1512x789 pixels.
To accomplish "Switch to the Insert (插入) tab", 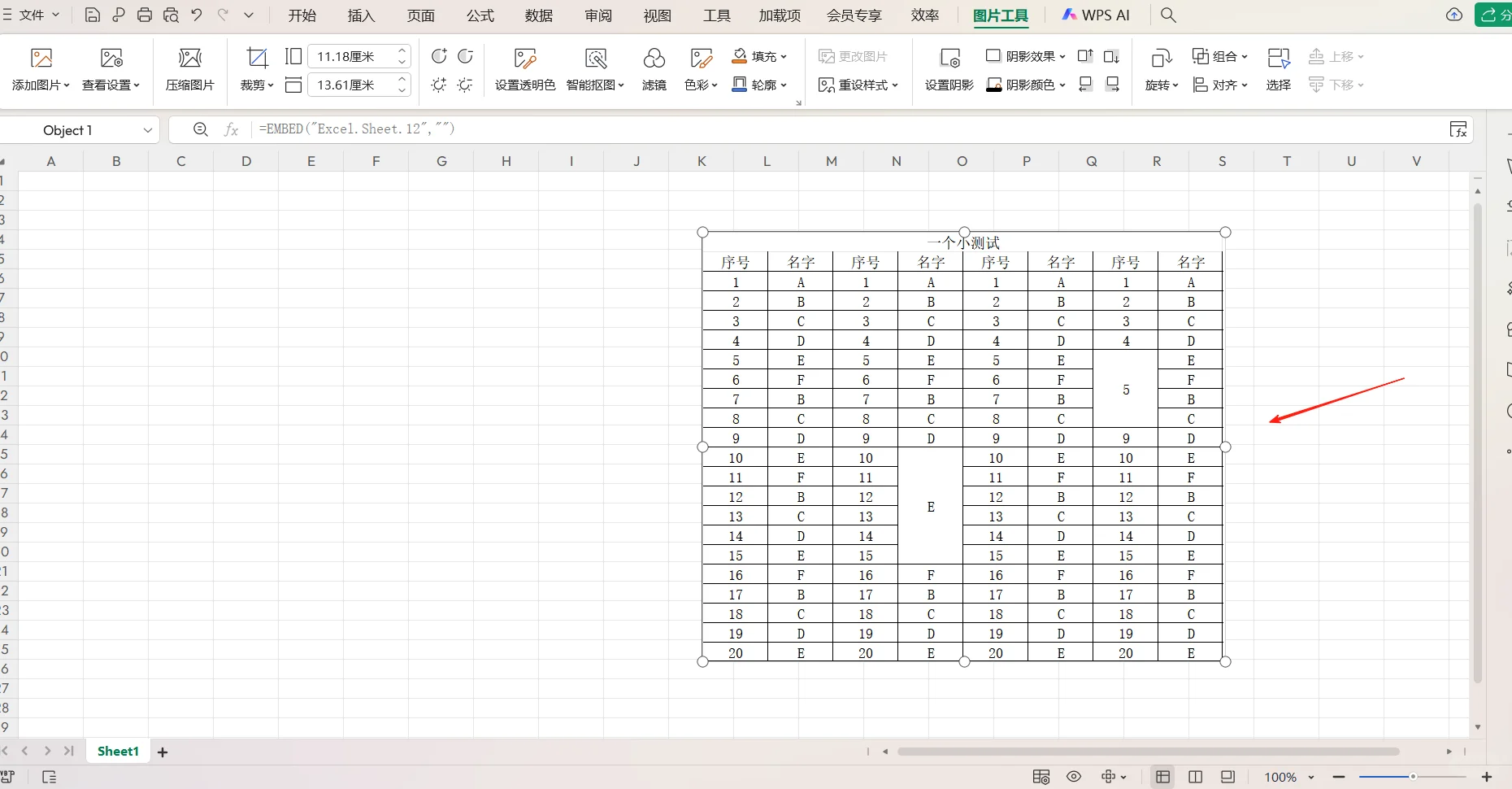I will click(x=361, y=15).
